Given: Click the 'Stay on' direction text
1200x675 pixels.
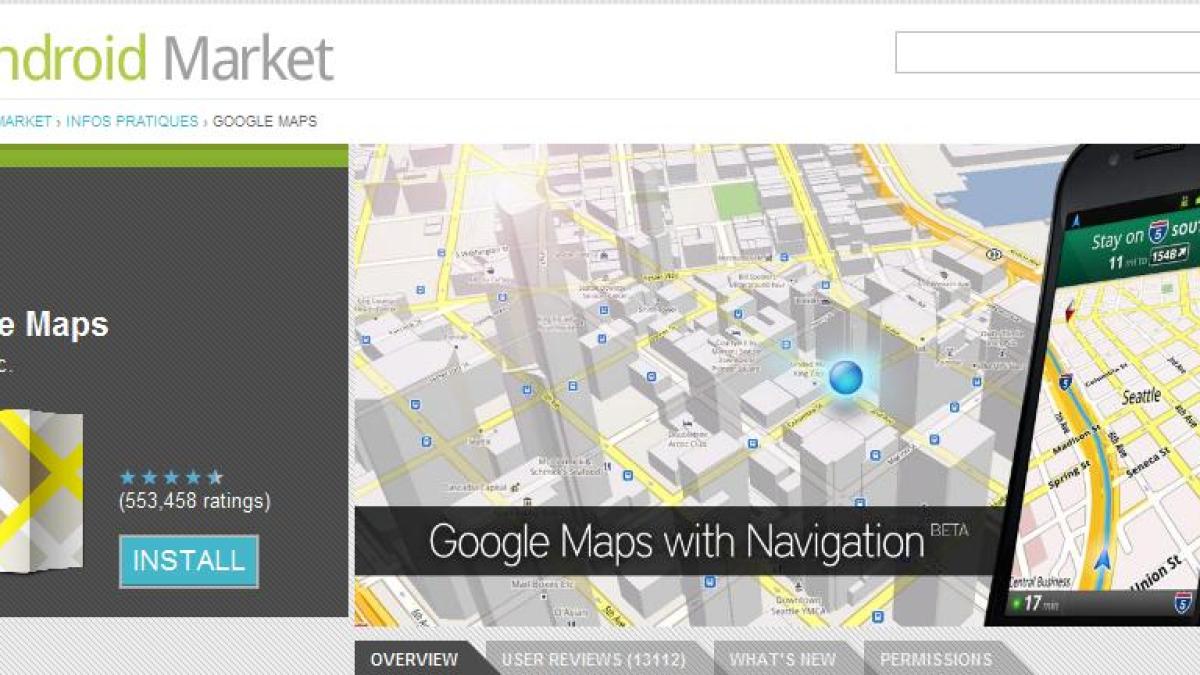Looking at the screenshot, I should point(1117,239).
